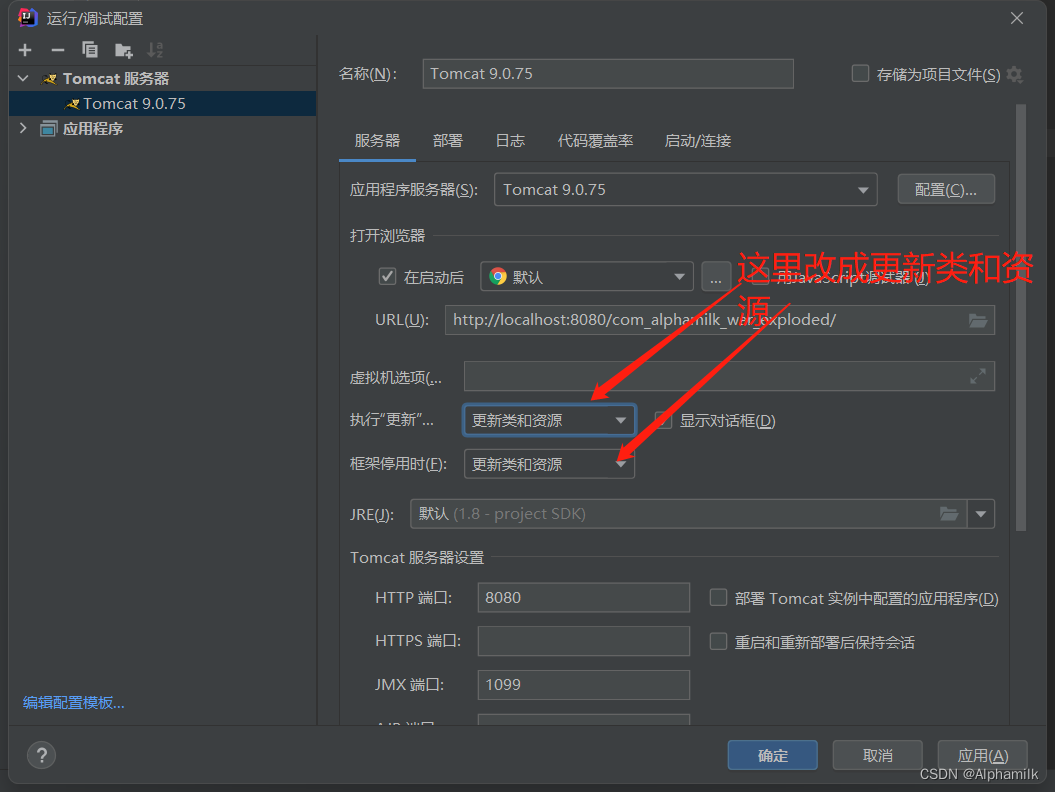
Task: Open the 编辑配置模板 link
Action: (73, 703)
